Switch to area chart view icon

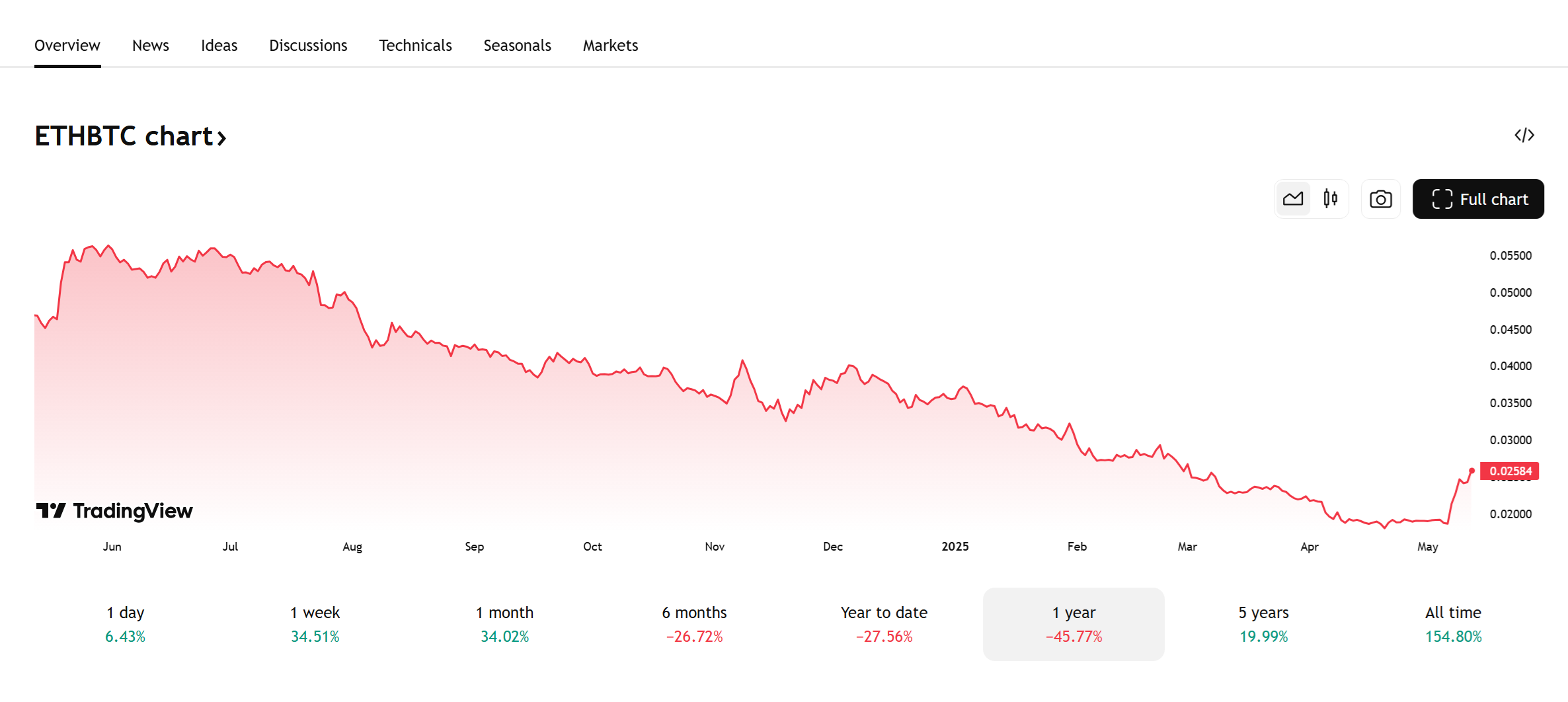point(1293,199)
